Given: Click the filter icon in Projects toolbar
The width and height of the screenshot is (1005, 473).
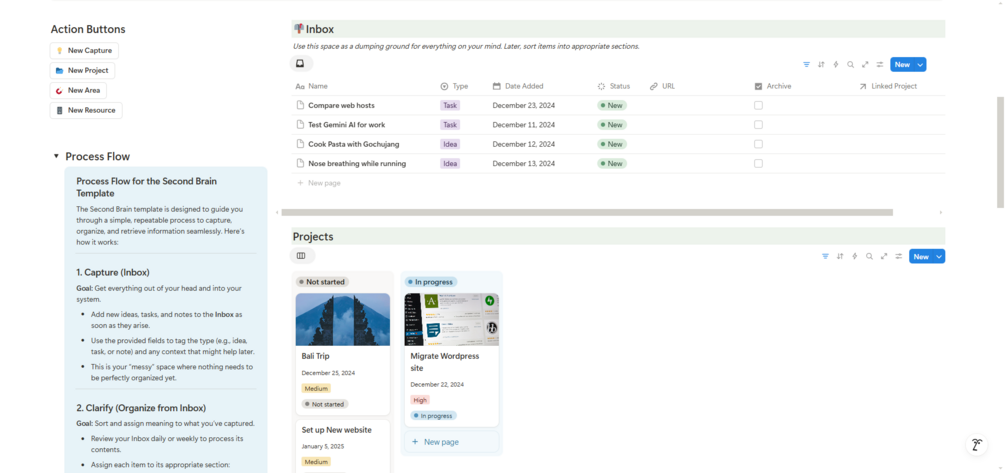Looking at the screenshot, I should (x=826, y=256).
